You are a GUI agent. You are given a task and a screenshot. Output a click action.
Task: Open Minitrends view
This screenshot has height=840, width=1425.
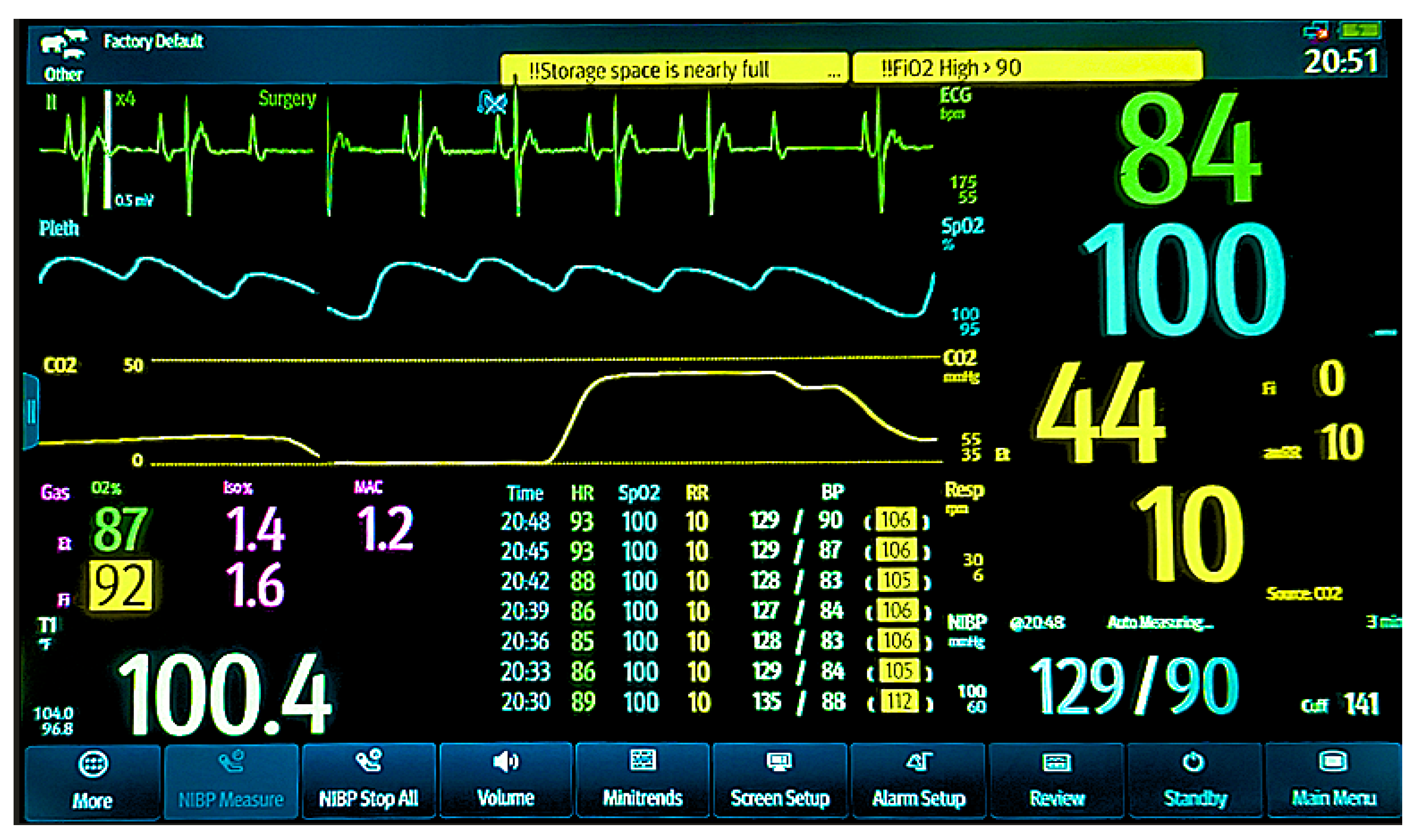(x=643, y=782)
